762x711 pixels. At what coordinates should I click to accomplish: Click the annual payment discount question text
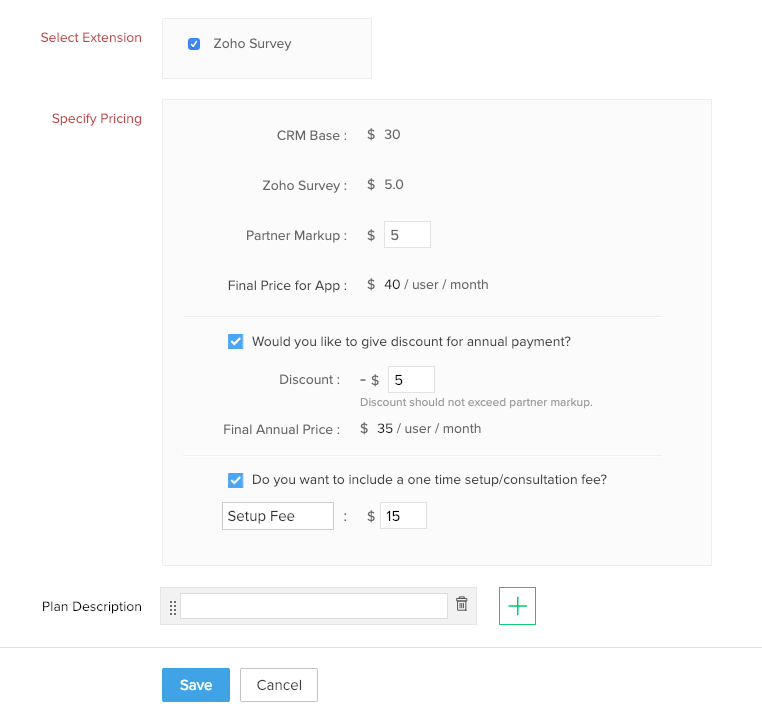411,341
